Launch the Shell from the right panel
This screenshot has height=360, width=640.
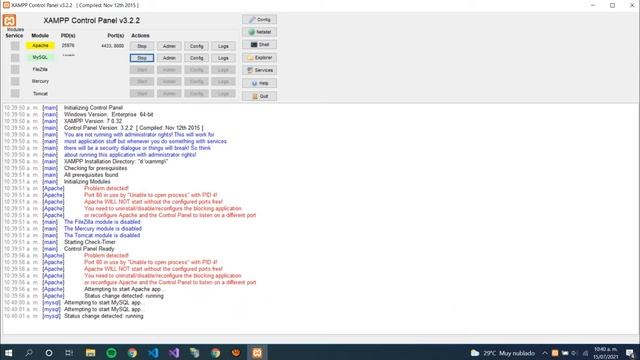coord(260,44)
